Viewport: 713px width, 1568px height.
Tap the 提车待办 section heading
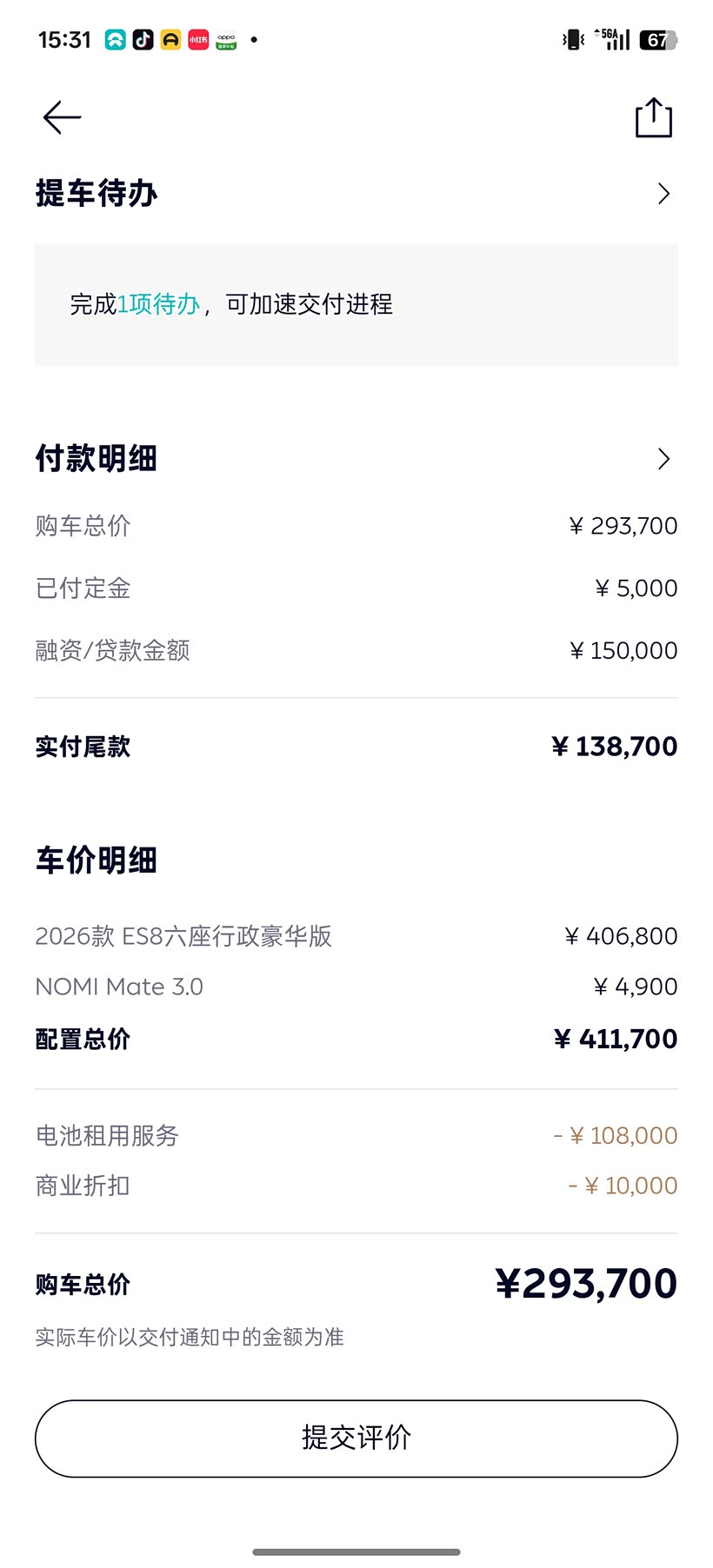[97, 194]
